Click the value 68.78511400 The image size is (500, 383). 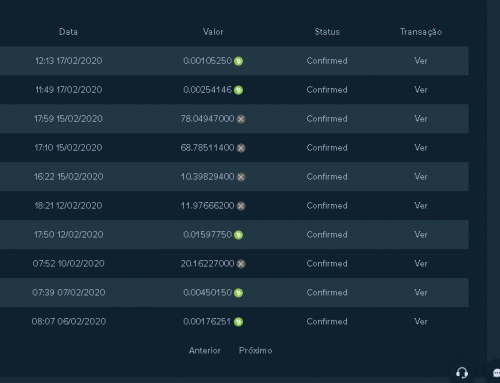coord(207,148)
